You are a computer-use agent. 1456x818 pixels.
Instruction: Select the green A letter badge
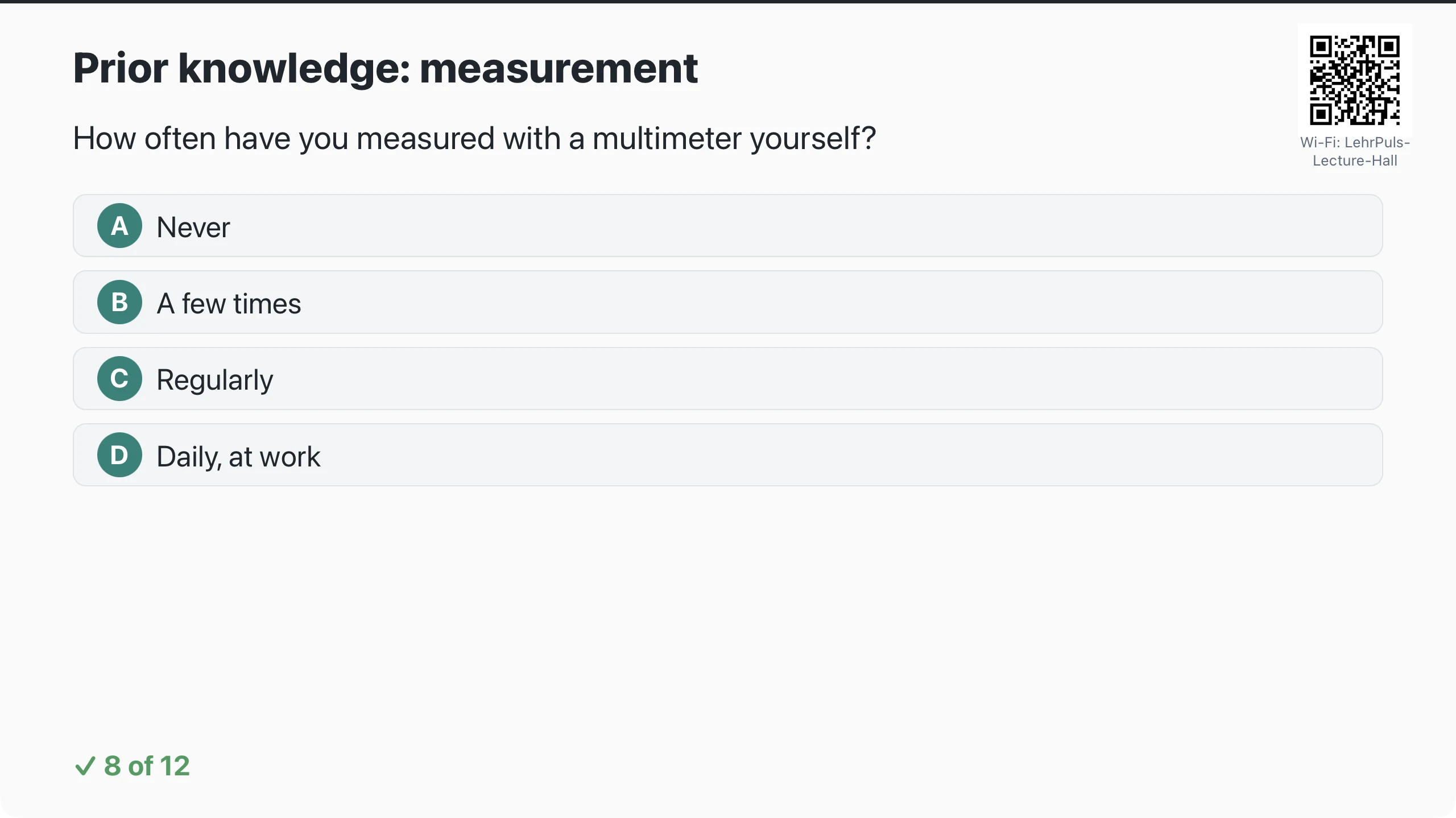[119, 226]
